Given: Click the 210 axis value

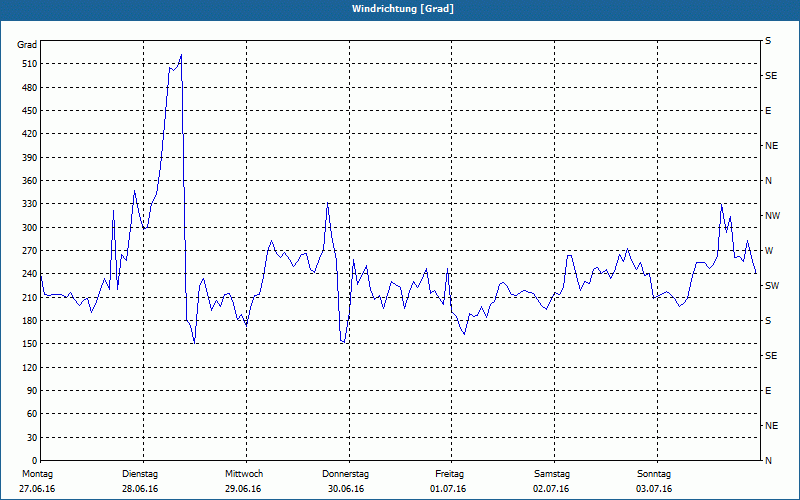Looking at the screenshot, I should pos(30,297).
